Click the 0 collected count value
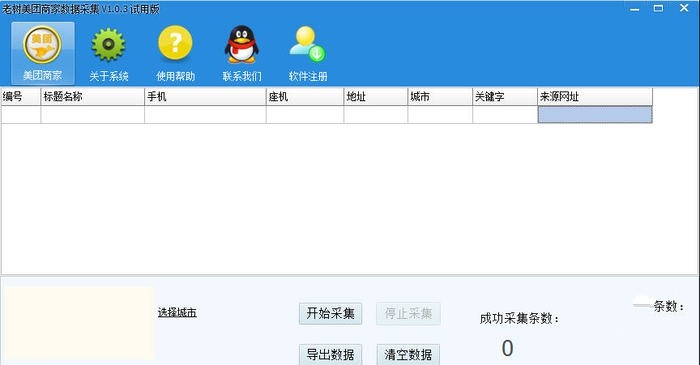 point(508,348)
